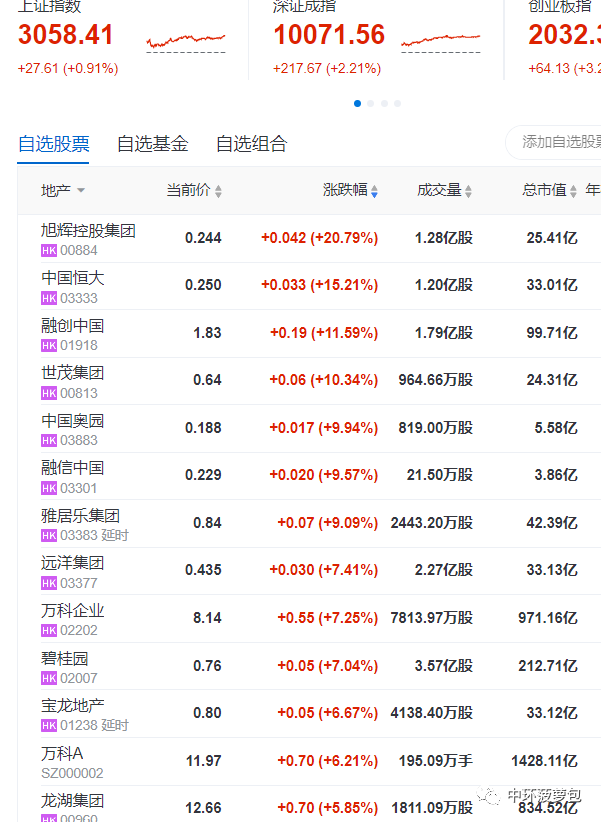Open 上证指数 mini trend chart
Screen dimensions: 601x822
(x=186, y=42)
